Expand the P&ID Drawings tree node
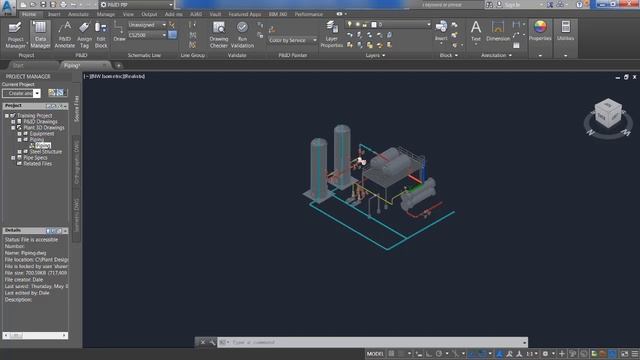640x360 pixels. [x=13, y=122]
